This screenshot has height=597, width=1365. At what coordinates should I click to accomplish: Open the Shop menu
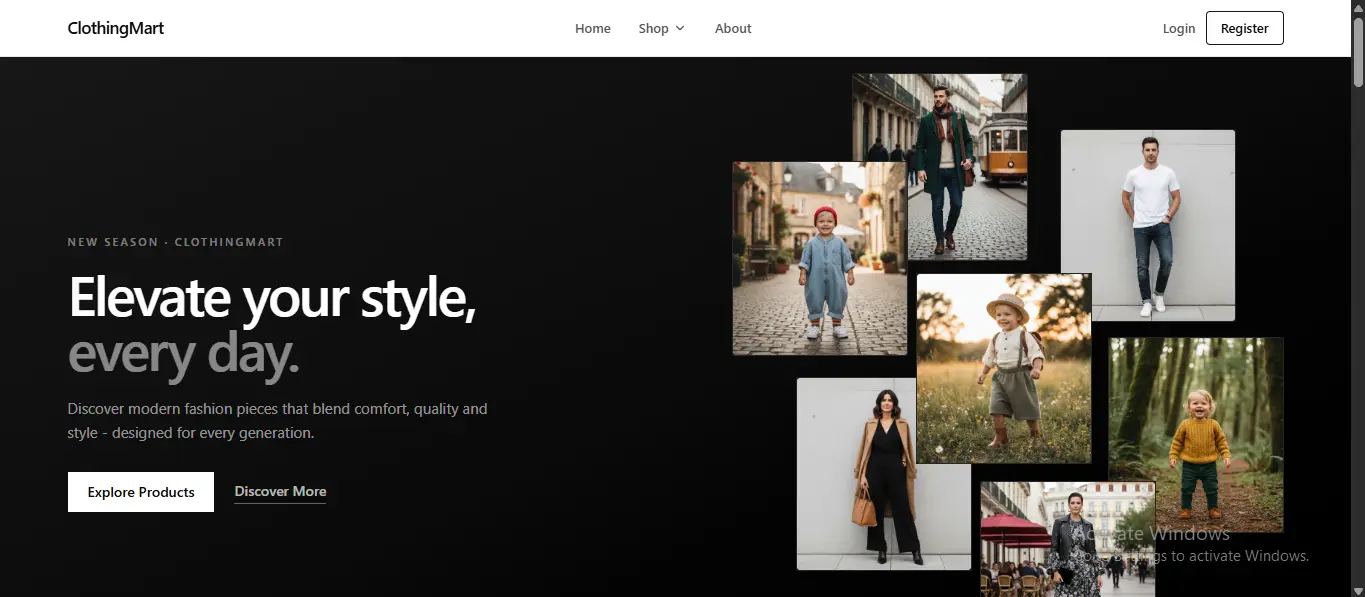(x=662, y=28)
